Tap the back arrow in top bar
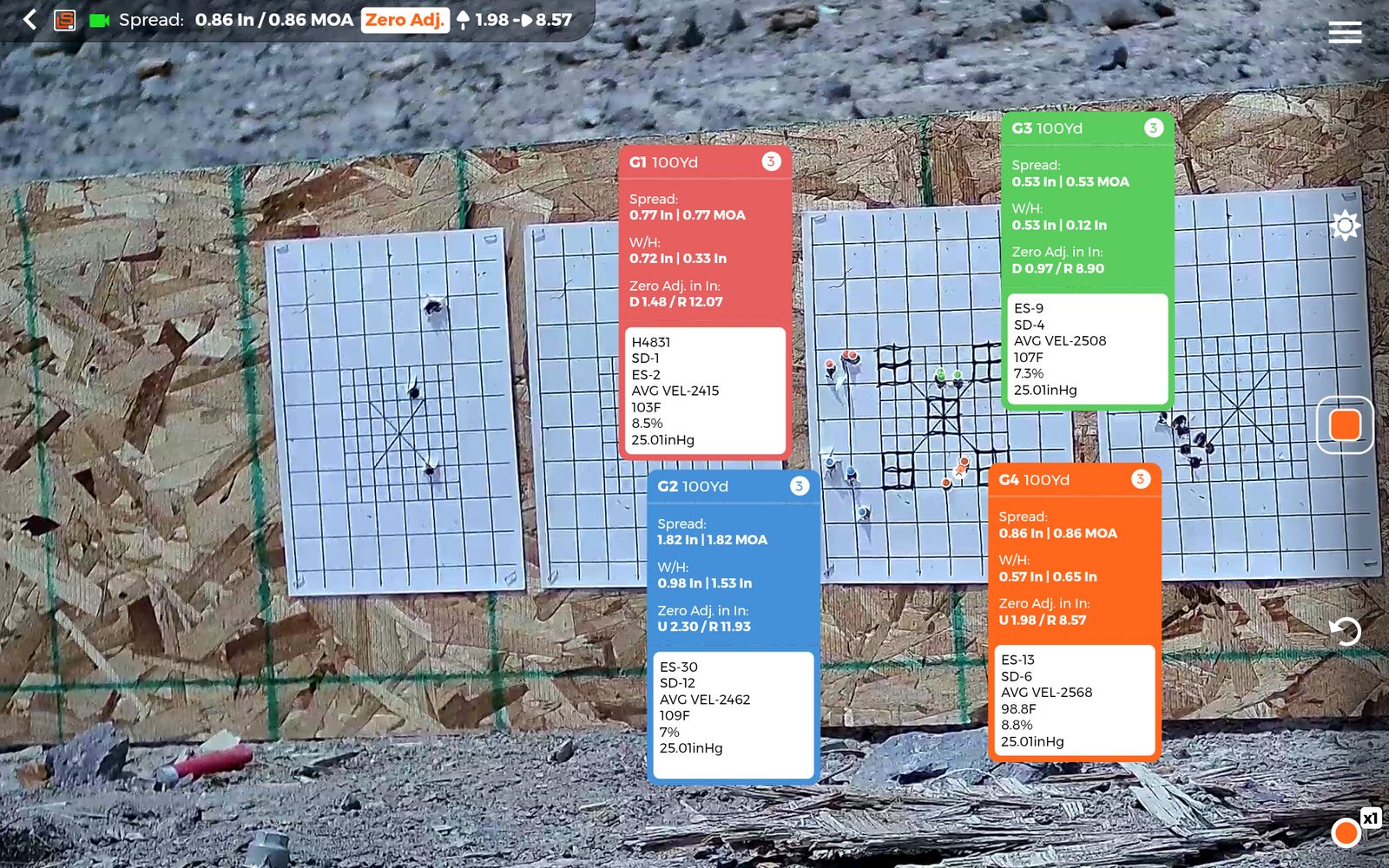 30,19
